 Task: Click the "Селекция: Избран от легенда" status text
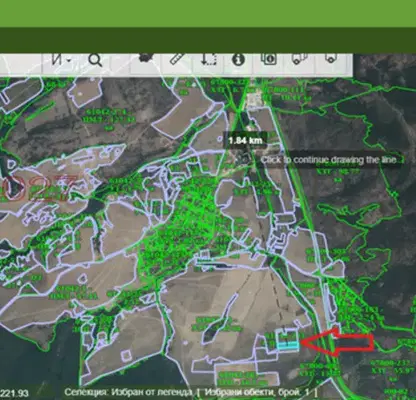pyautogui.click(x=128, y=392)
